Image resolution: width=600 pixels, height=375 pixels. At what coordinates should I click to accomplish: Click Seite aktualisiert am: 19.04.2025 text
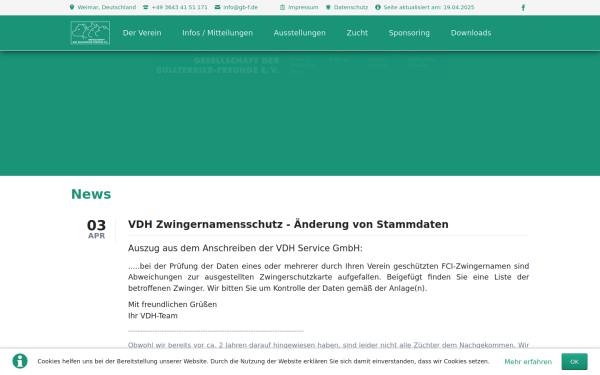click(x=429, y=7)
